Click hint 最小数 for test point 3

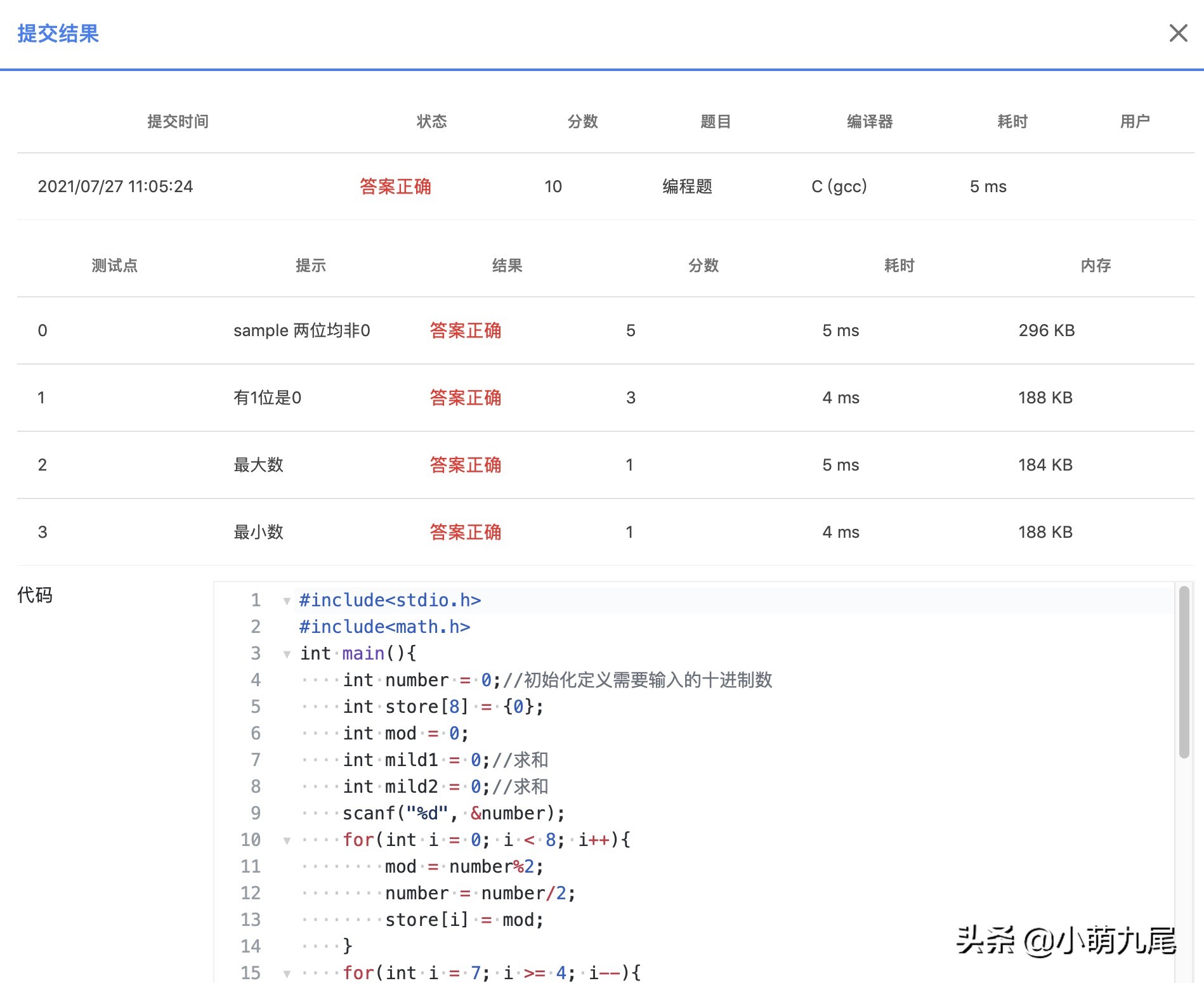(258, 532)
